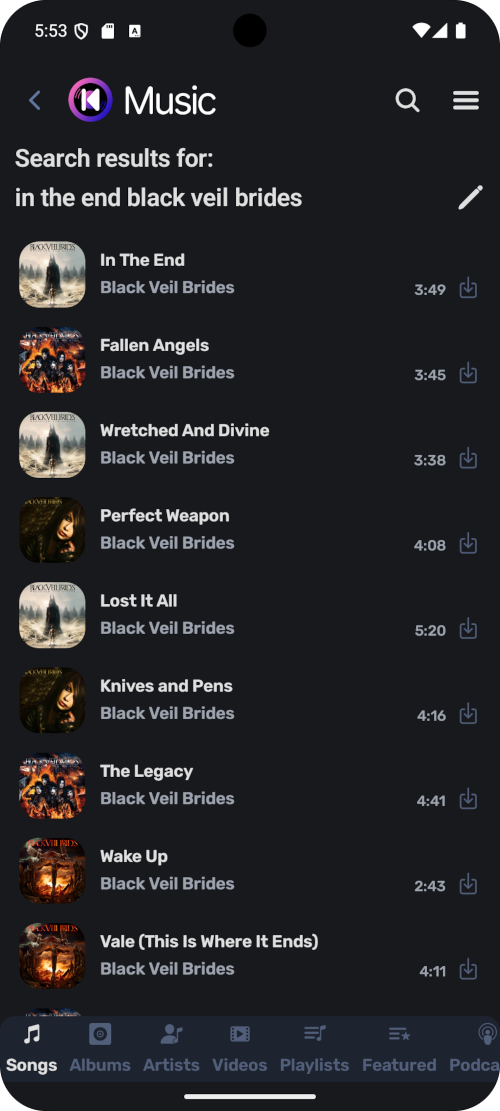
Task: Open the Videos tab
Action: [x=240, y=1049]
